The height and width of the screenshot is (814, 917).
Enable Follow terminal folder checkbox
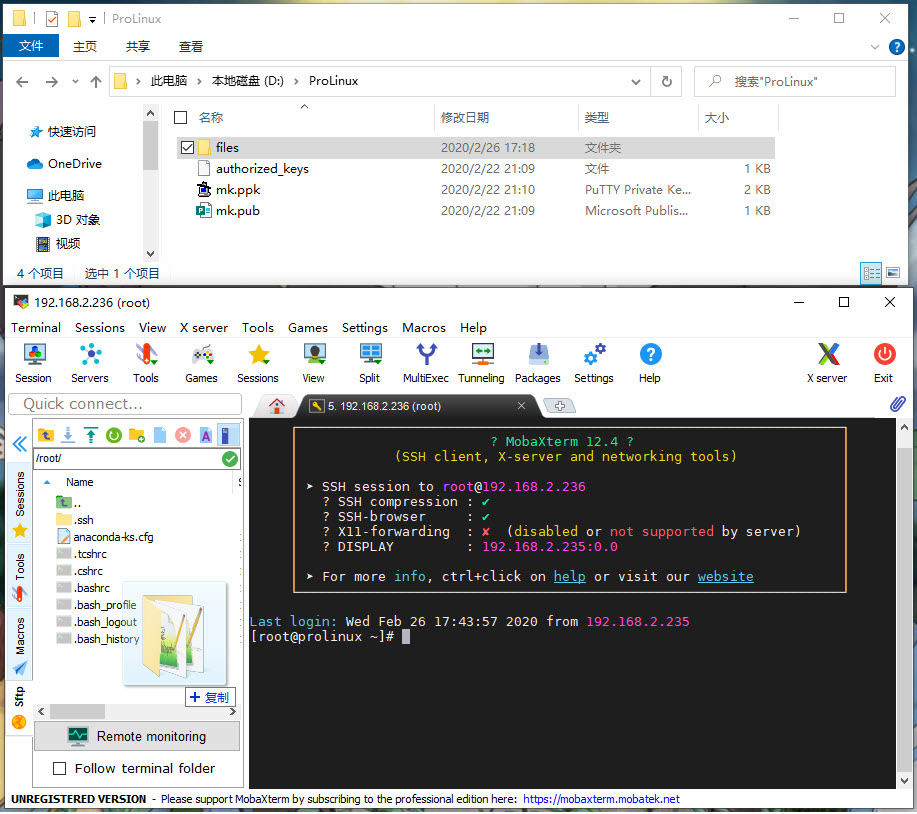click(59, 768)
